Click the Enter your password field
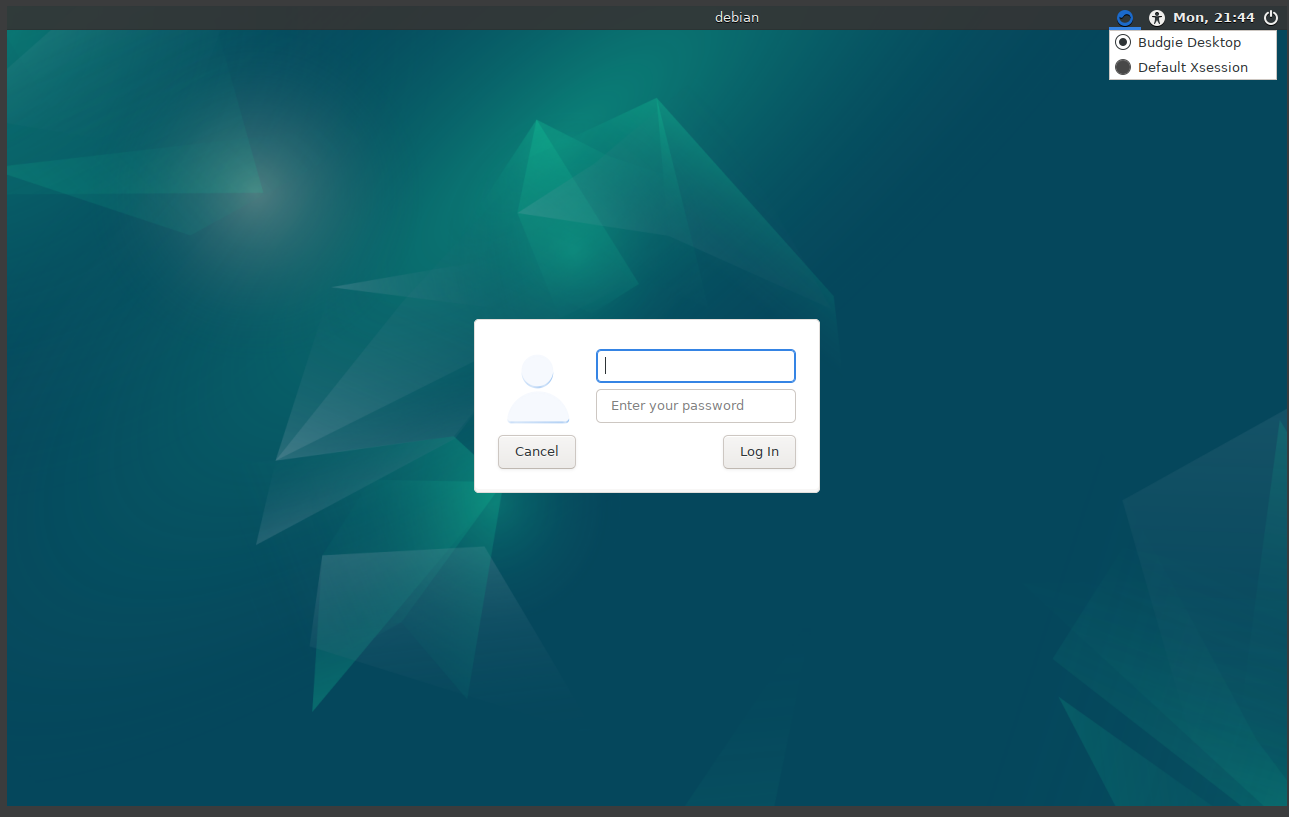This screenshot has height=817, width=1289. 695,405
